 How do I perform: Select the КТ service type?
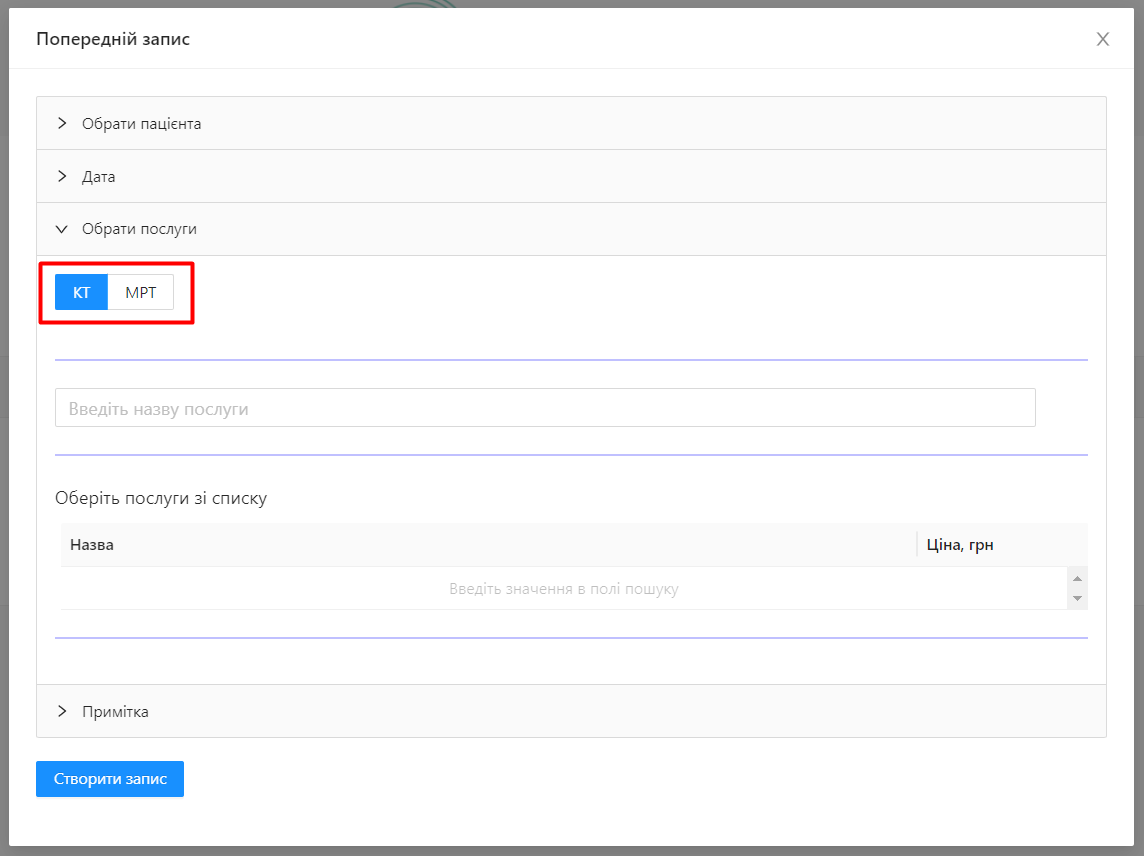(81, 293)
